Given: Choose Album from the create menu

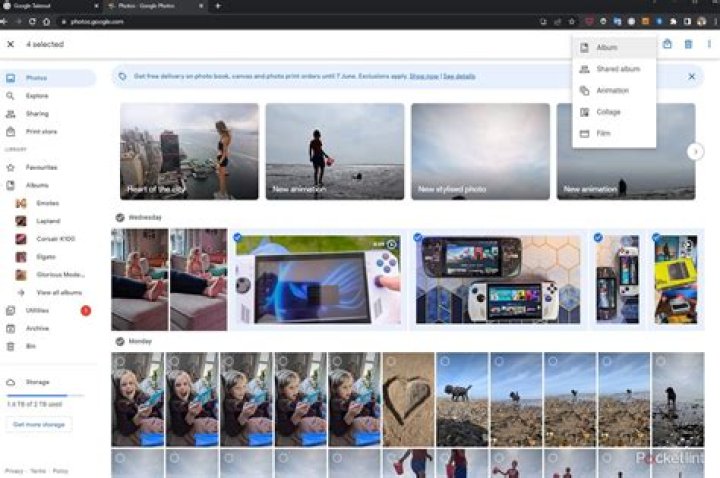Looking at the screenshot, I should point(606,47).
